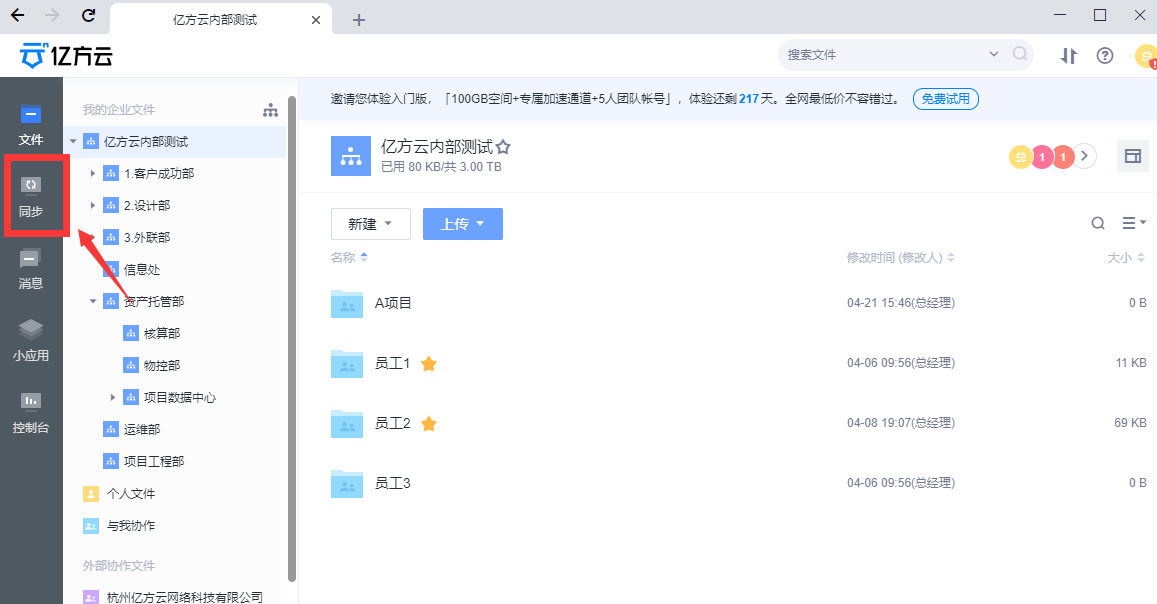Open the 同步 sync section
The width and height of the screenshot is (1157, 604).
coord(31,198)
